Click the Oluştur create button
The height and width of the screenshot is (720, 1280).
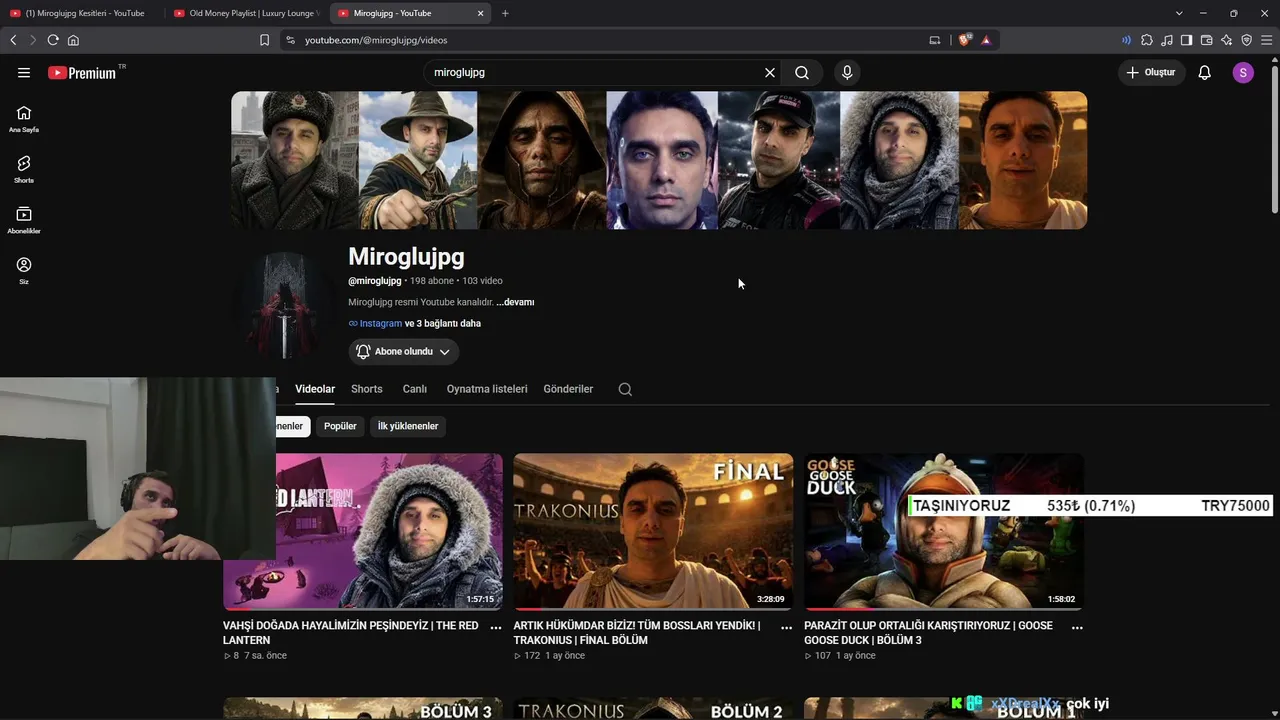pos(1151,73)
